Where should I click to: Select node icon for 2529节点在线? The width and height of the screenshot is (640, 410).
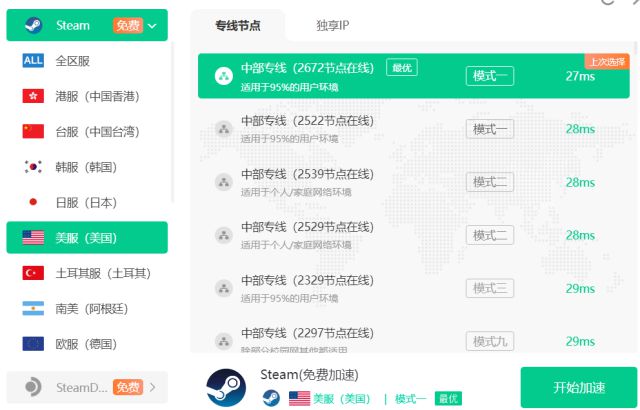(224, 235)
